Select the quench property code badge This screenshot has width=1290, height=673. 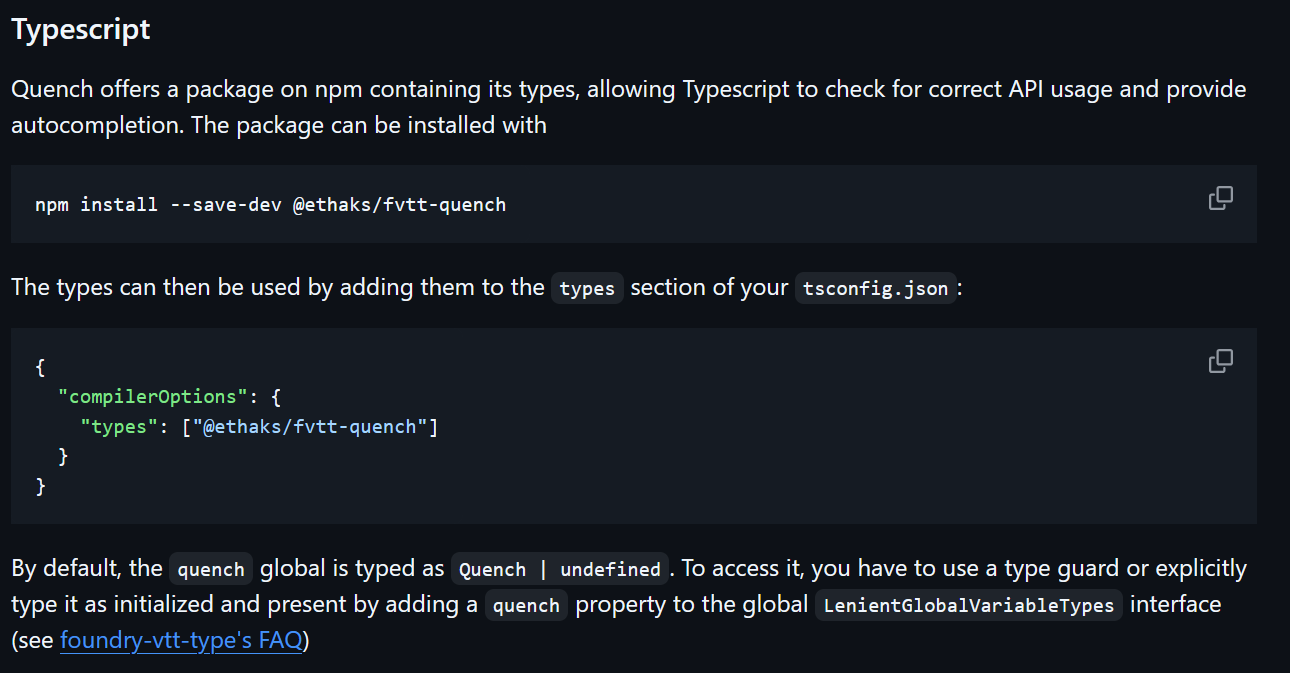pos(526,604)
